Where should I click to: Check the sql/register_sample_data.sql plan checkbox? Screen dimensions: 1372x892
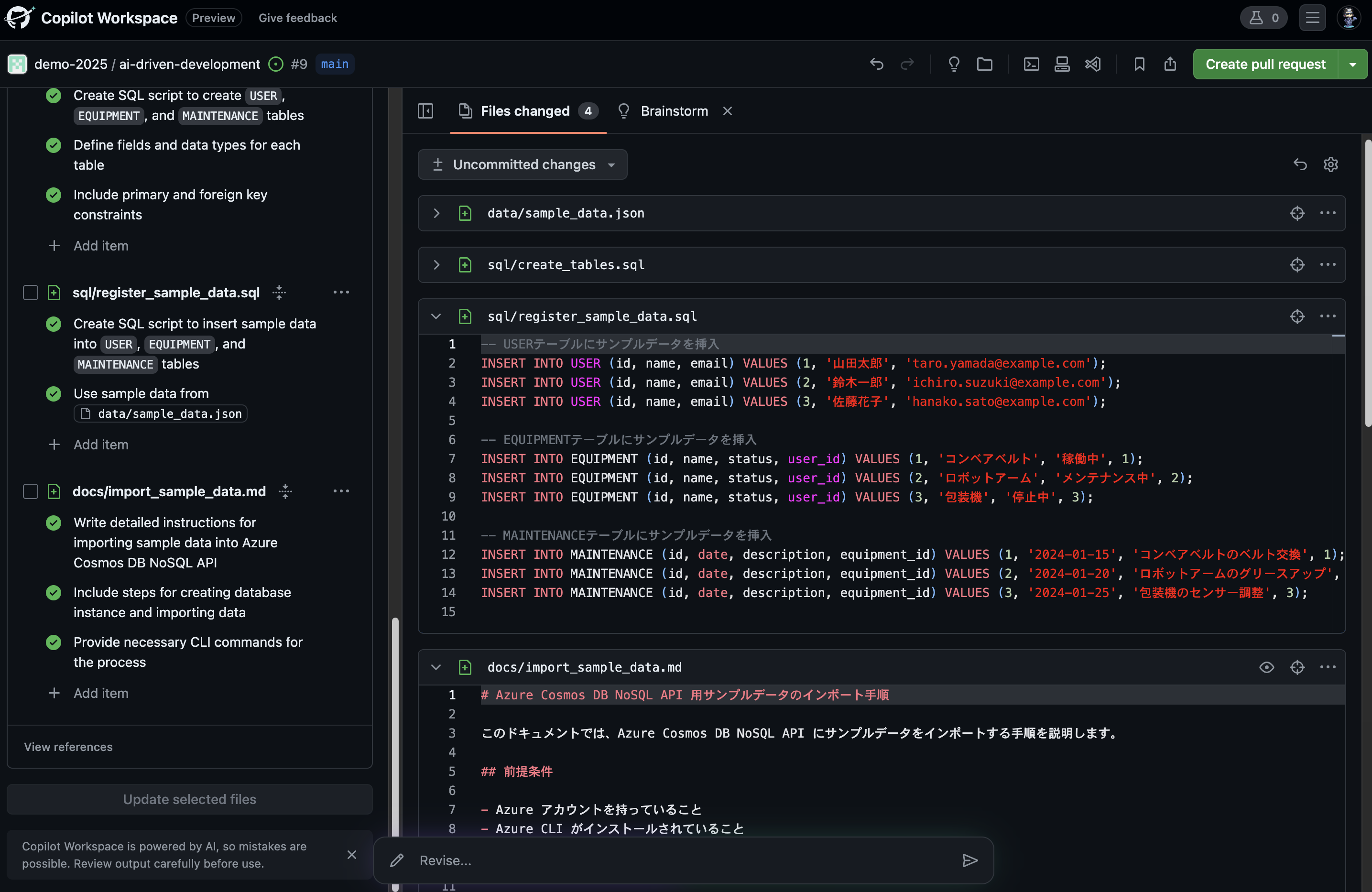[31, 293]
